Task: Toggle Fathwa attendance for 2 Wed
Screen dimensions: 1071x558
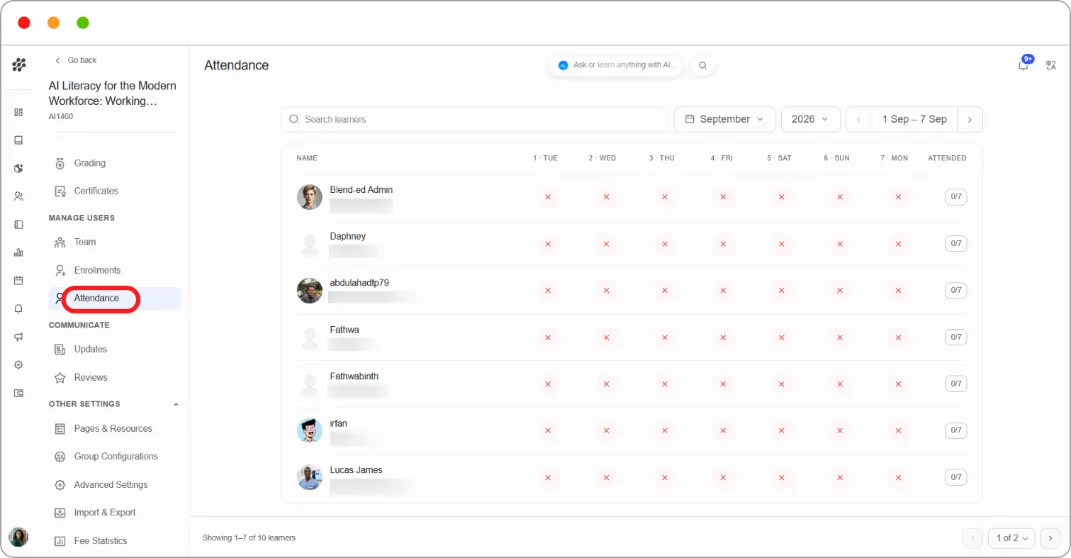Action: pyautogui.click(x=607, y=337)
